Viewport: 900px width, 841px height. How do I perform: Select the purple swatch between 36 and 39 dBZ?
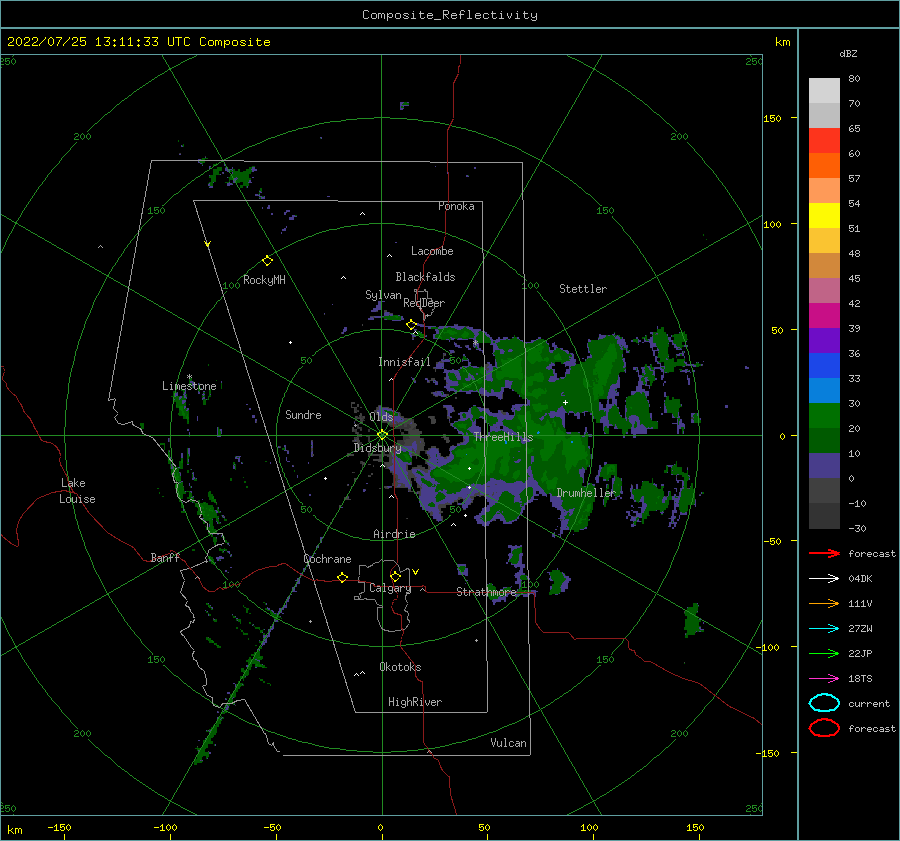click(824, 340)
